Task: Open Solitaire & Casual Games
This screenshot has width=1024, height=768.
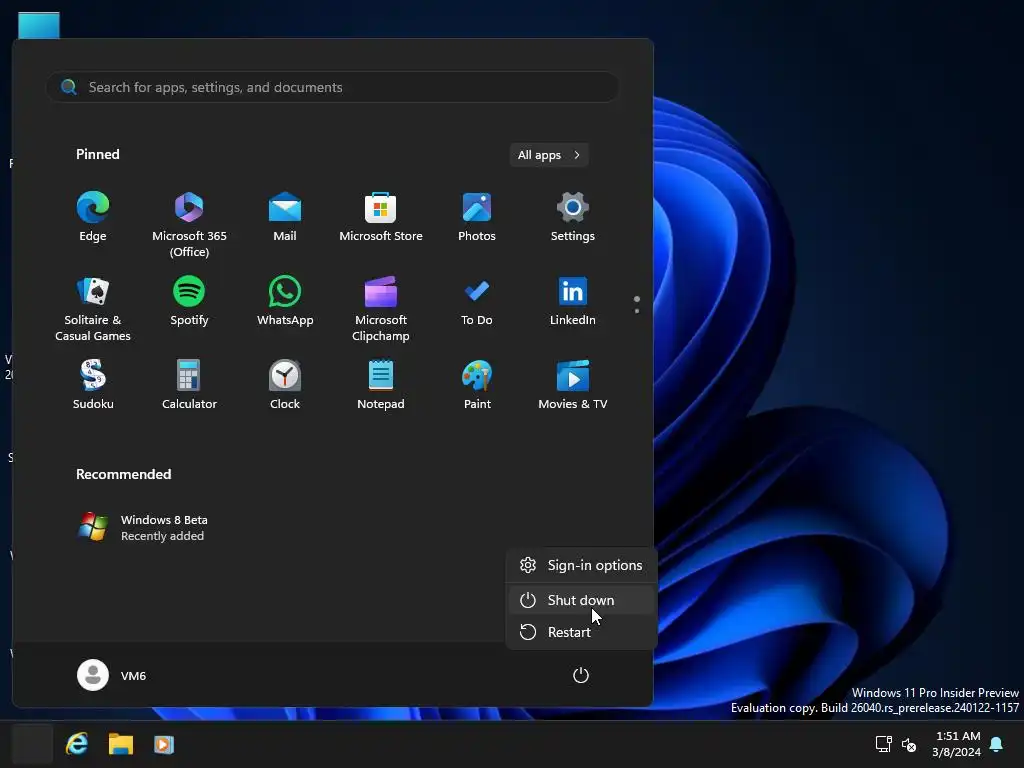Action: pyautogui.click(x=93, y=308)
